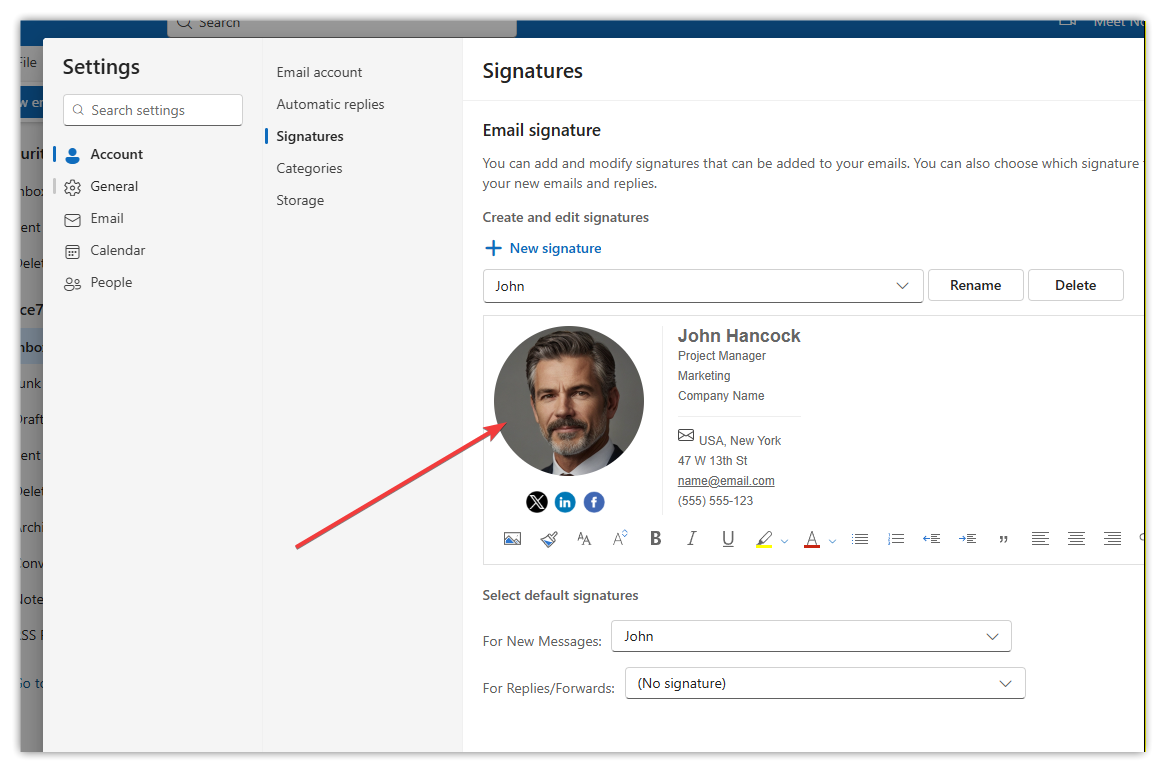This screenshot has height=772, width=1164.
Task: Center align the signature text
Action: click(1076, 539)
